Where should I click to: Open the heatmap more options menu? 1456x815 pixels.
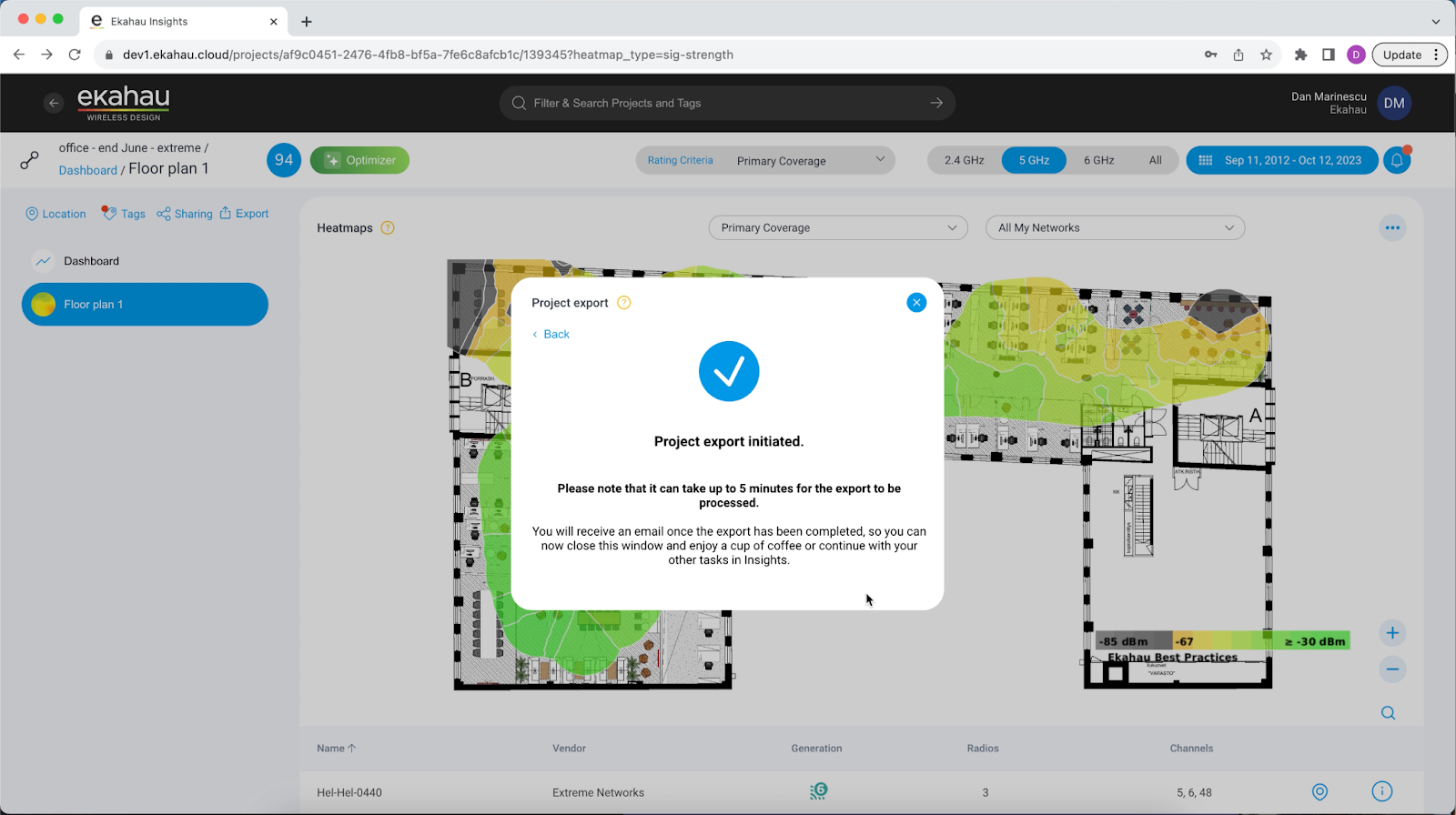pos(1392,228)
